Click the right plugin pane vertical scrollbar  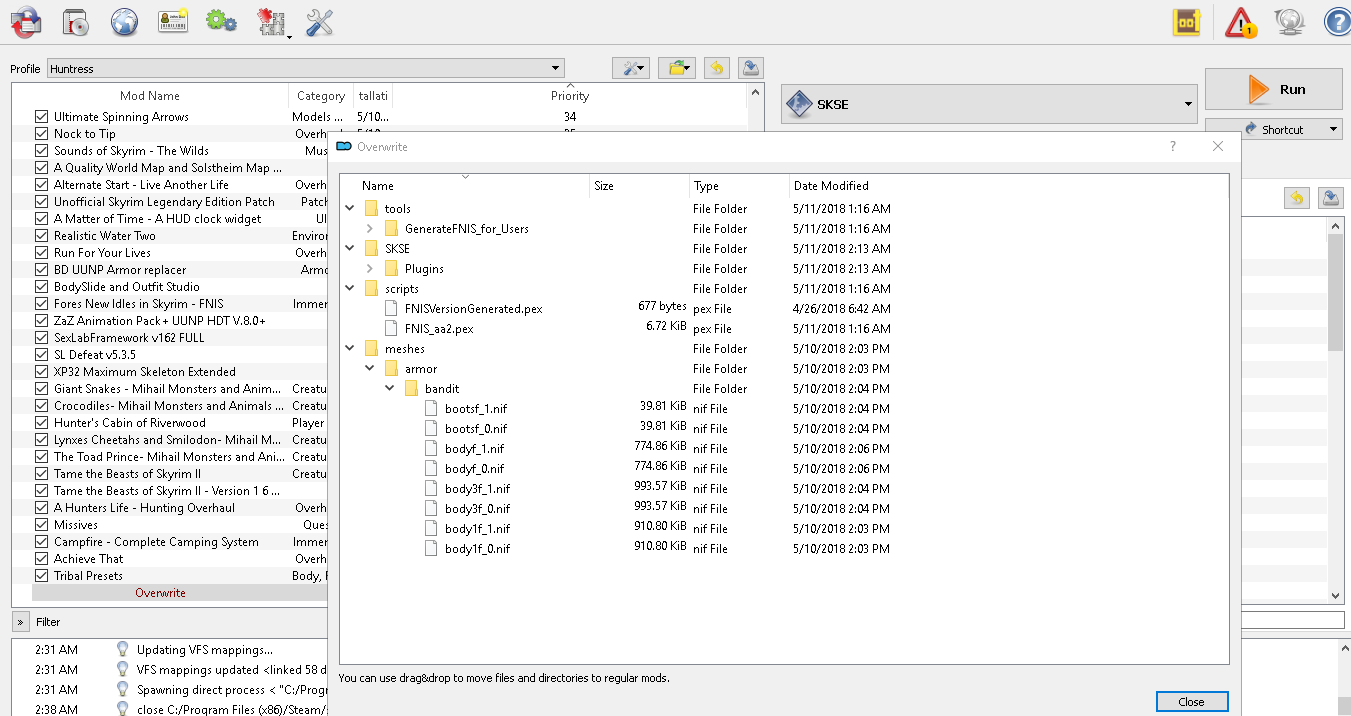click(1335, 410)
